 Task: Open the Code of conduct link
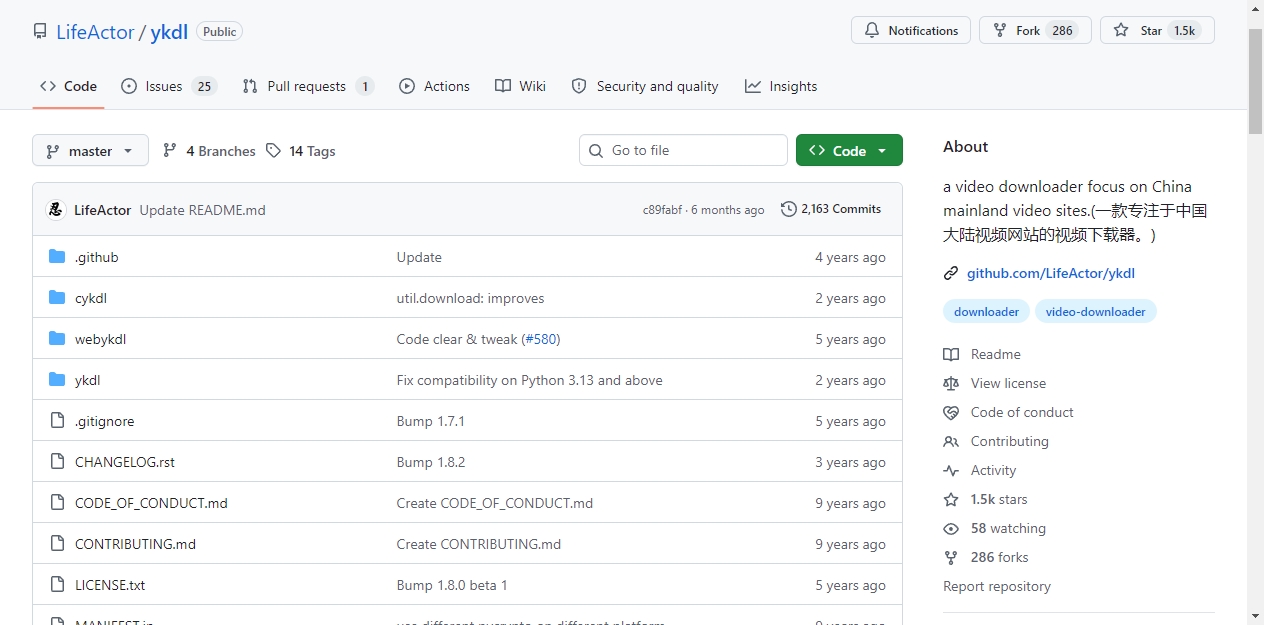pyautogui.click(x=1008, y=412)
